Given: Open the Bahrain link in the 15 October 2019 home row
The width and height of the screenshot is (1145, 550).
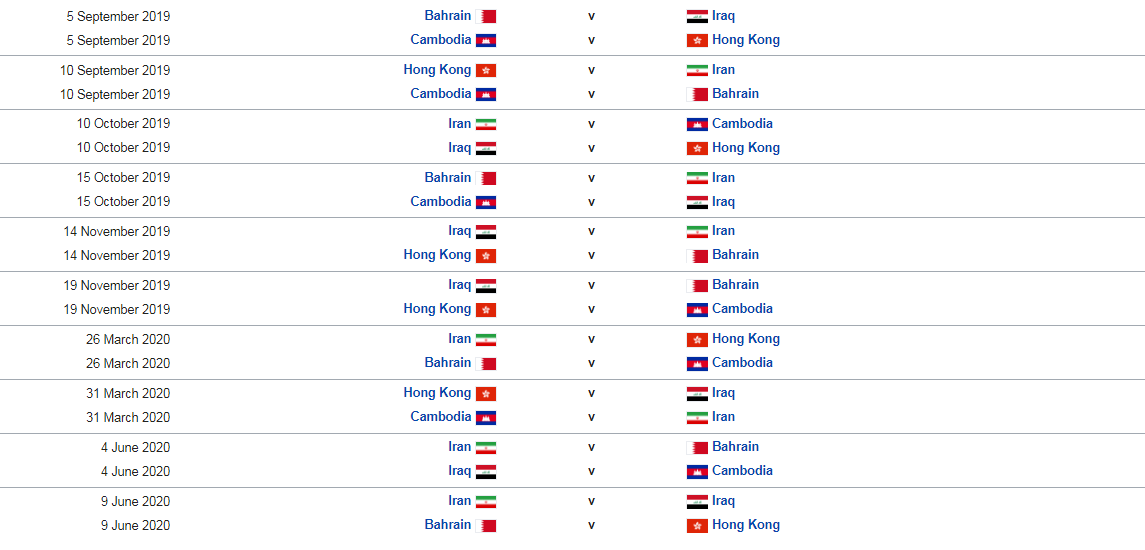Looking at the screenshot, I should 448,177.
